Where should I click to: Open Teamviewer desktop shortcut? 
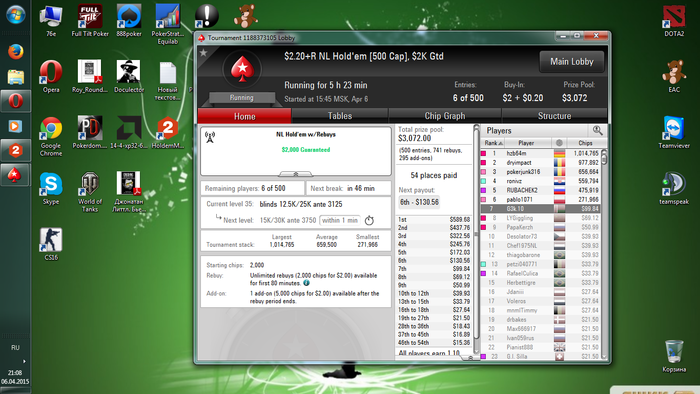pos(674,133)
